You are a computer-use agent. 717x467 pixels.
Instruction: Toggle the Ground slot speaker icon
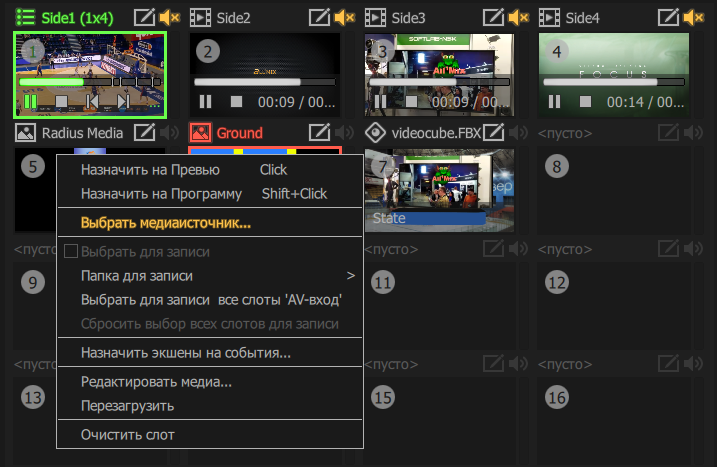point(344,133)
